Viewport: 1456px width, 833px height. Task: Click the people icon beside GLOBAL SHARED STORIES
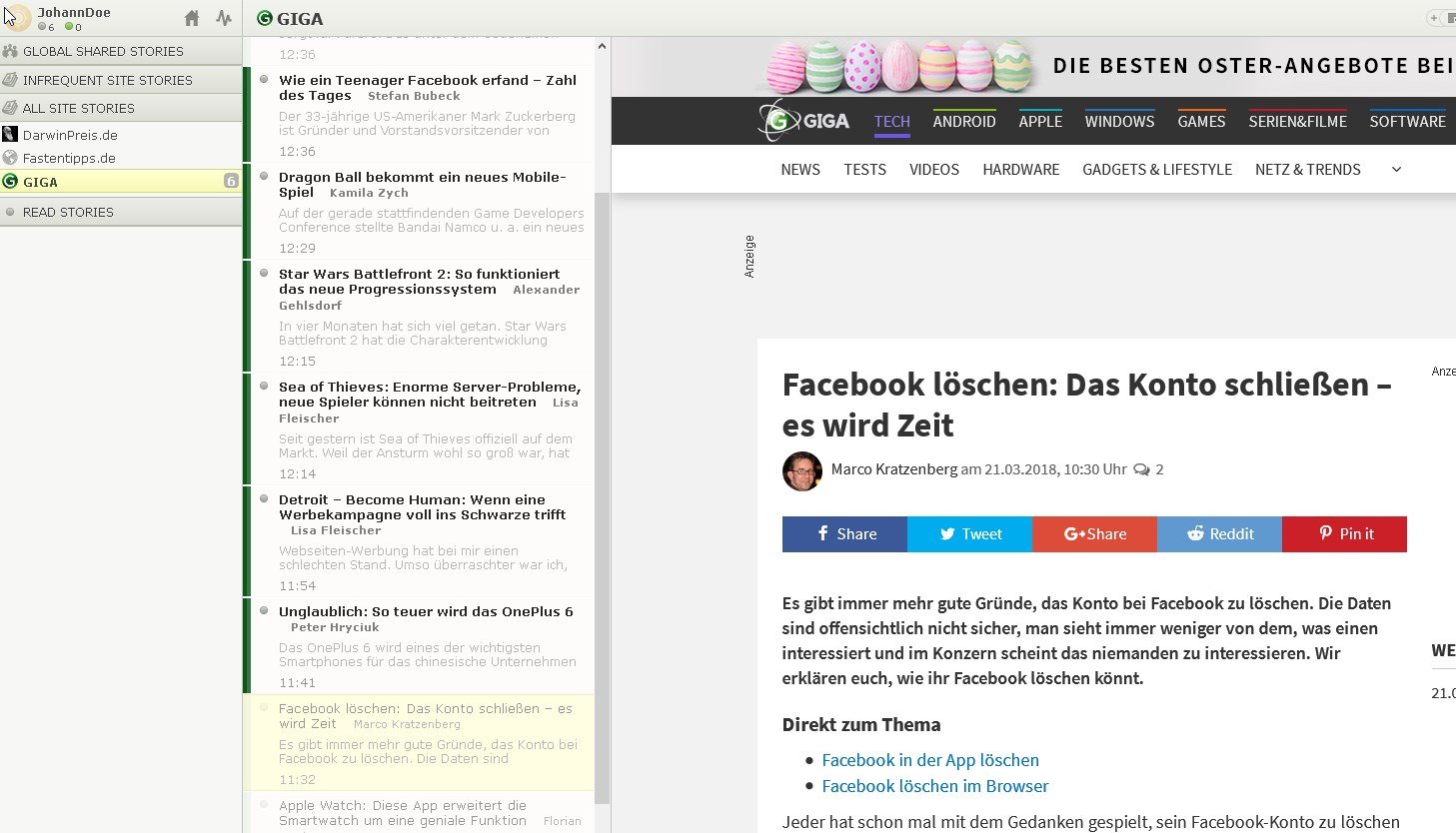click(10, 51)
